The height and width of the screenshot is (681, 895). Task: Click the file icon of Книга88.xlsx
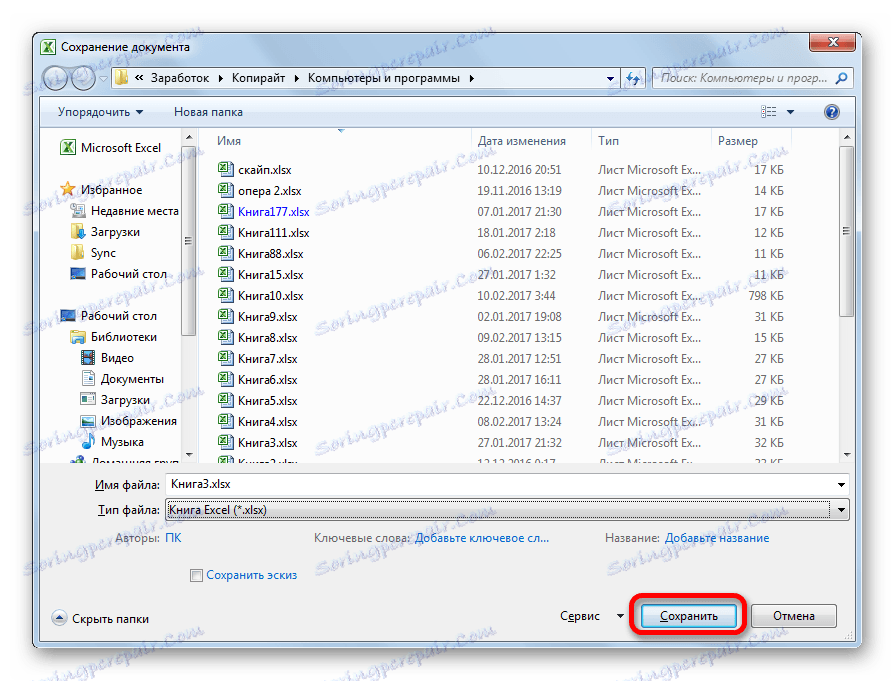[225, 253]
